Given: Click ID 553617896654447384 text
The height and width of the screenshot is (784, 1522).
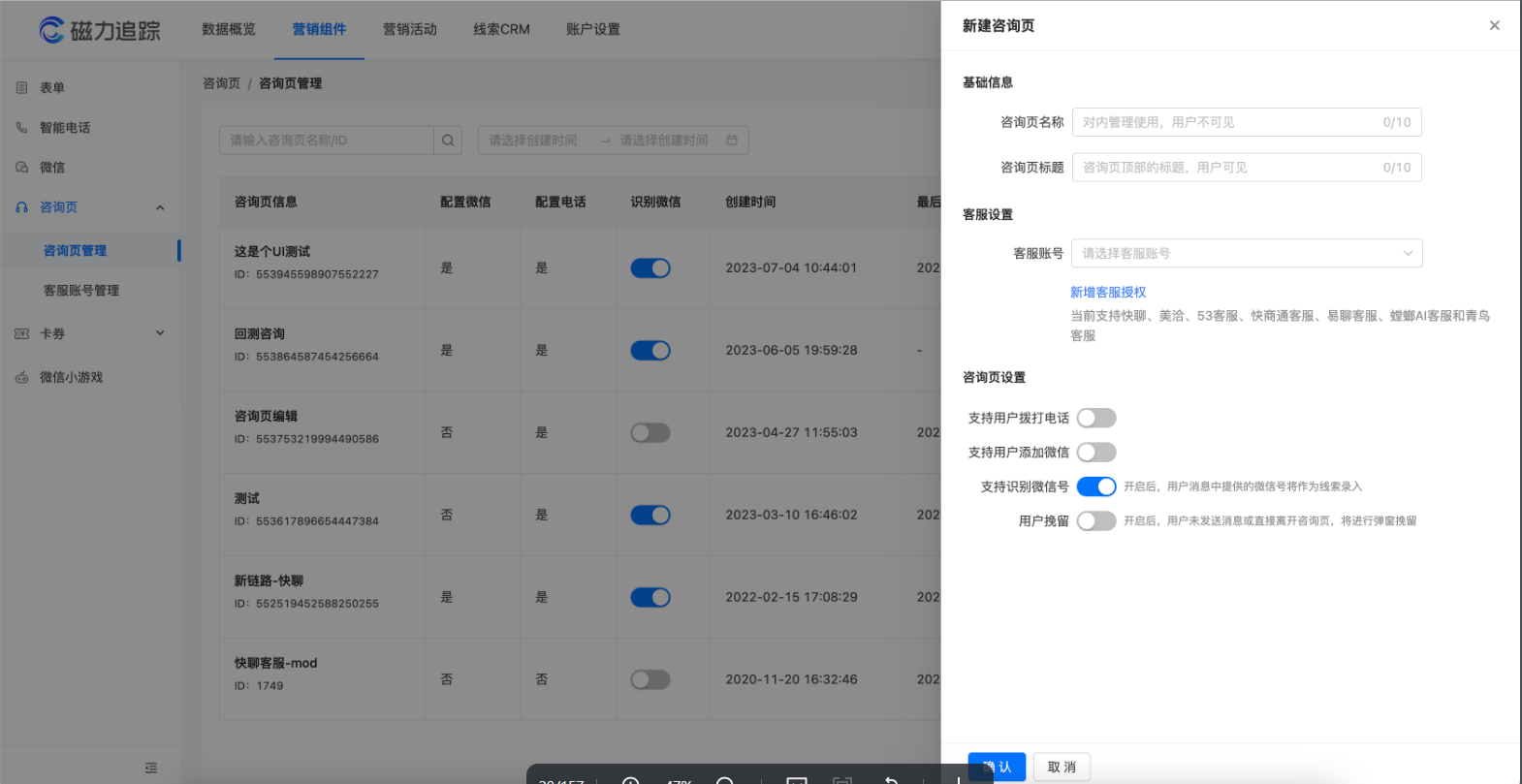Looking at the screenshot, I should point(306,521).
